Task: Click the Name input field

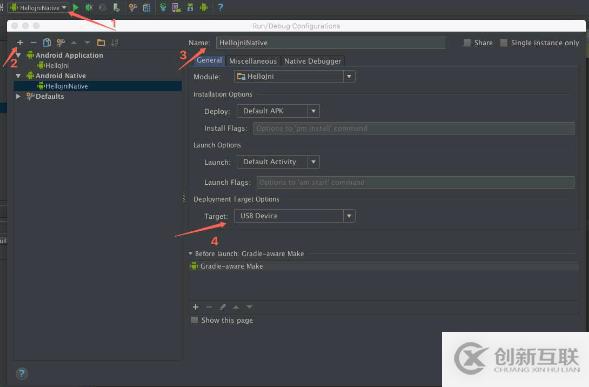Action: click(x=331, y=43)
